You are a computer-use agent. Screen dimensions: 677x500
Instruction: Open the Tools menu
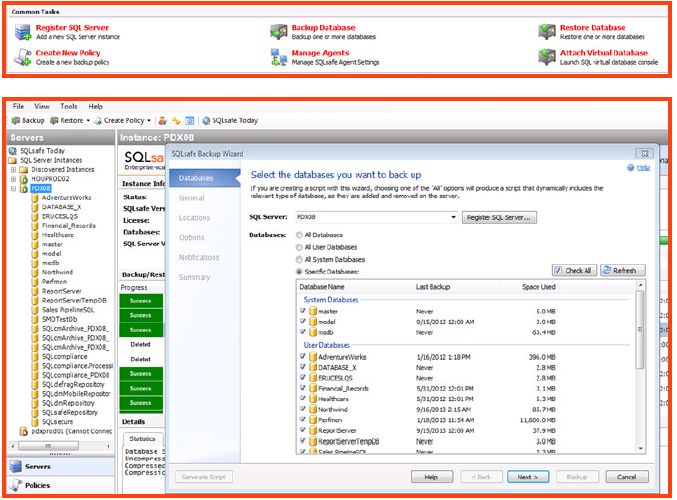pos(68,105)
